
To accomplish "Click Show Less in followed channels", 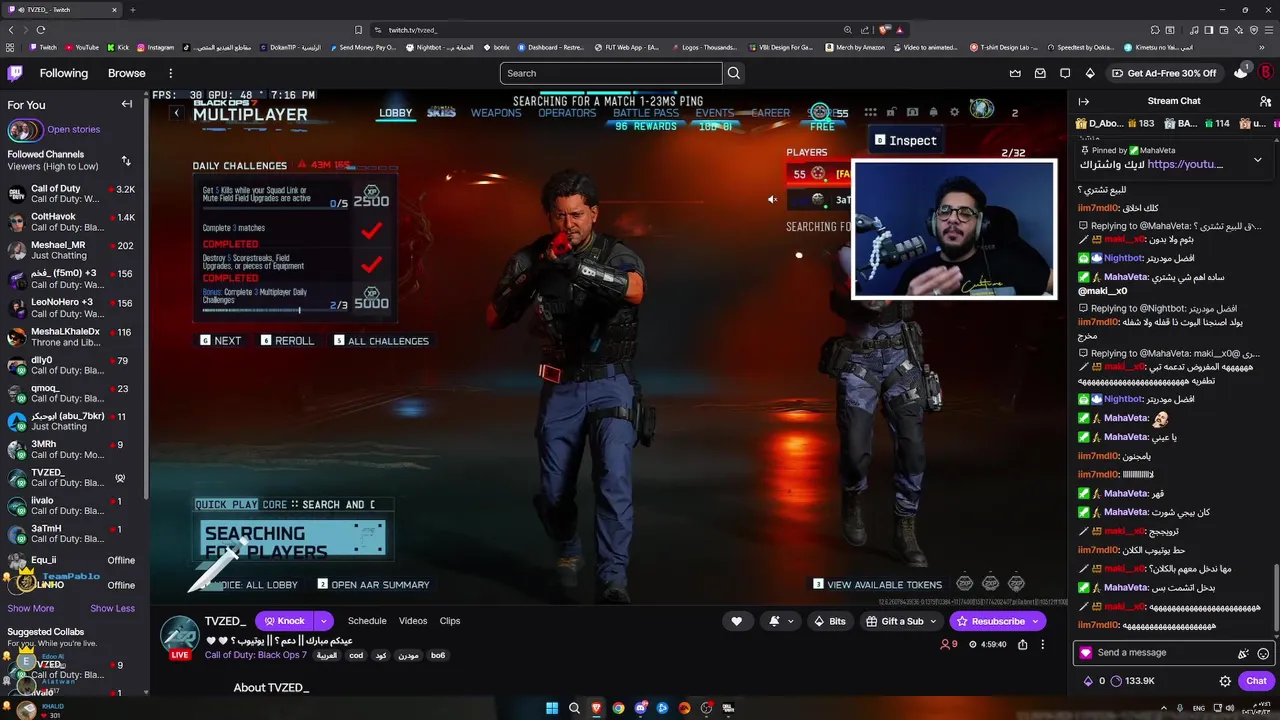I will click(112, 608).
